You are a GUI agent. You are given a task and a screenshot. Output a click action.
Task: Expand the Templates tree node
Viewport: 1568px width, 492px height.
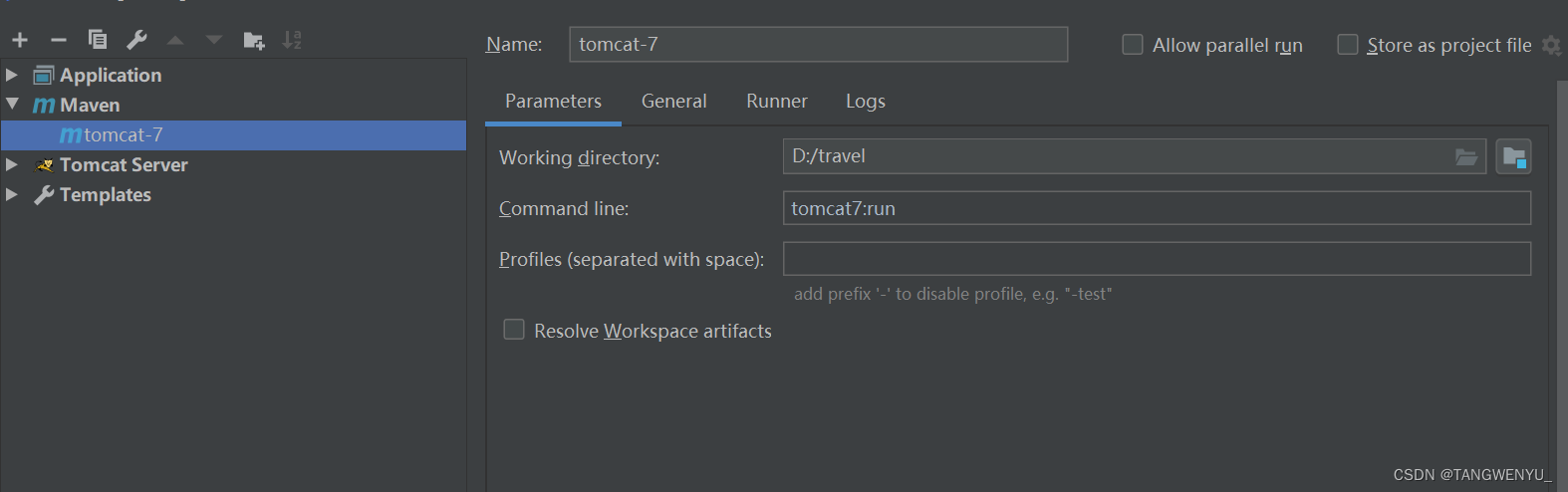pyautogui.click(x=12, y=194)
